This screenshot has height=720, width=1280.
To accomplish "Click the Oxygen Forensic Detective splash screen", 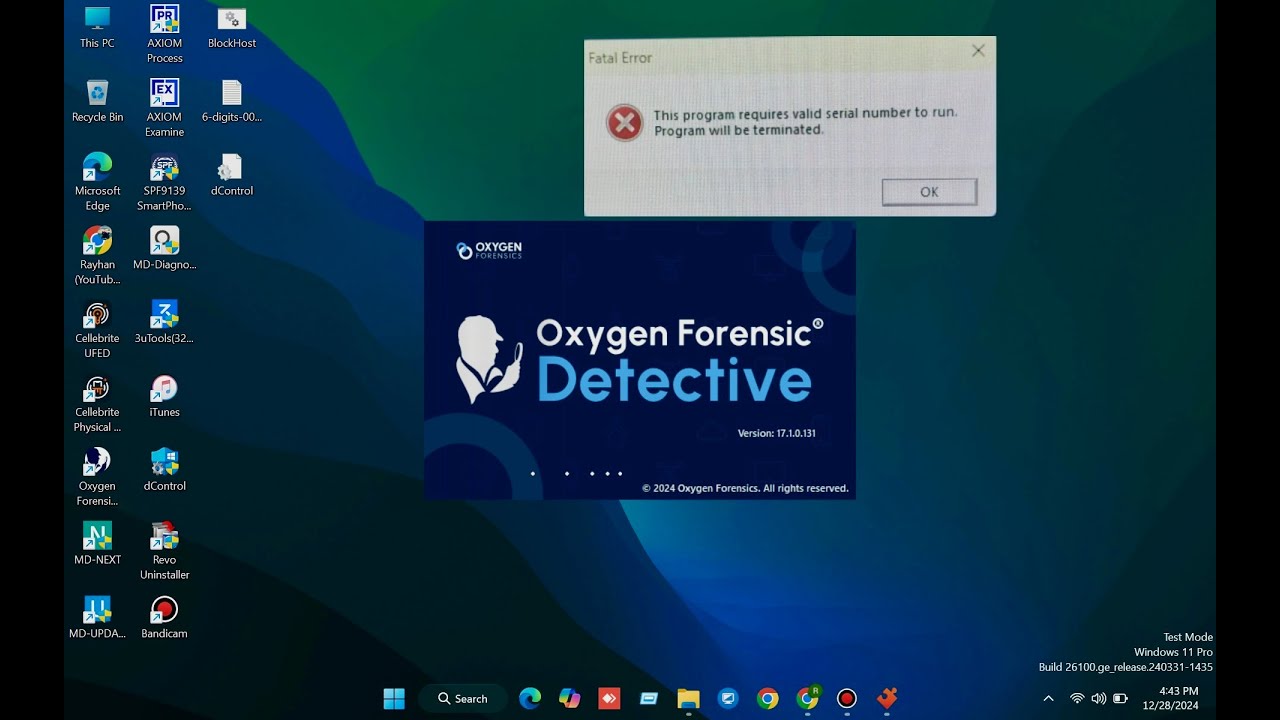I will 640,360.
